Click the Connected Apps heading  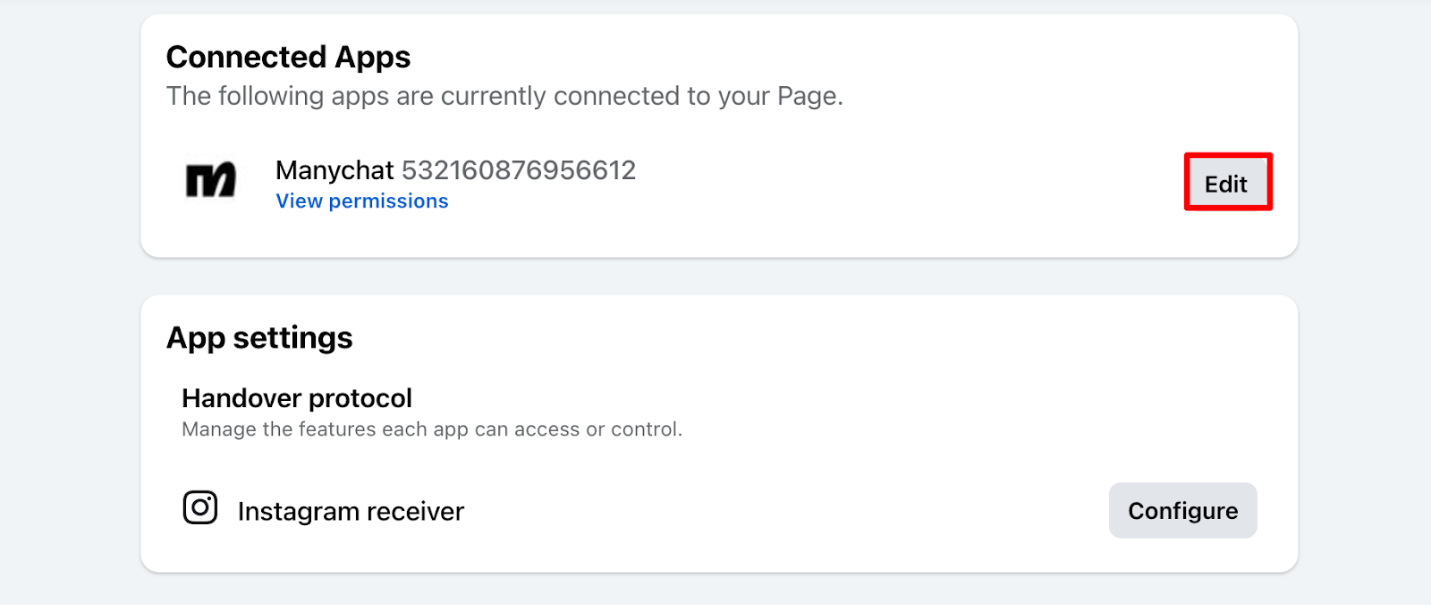[x=288, y=57]
